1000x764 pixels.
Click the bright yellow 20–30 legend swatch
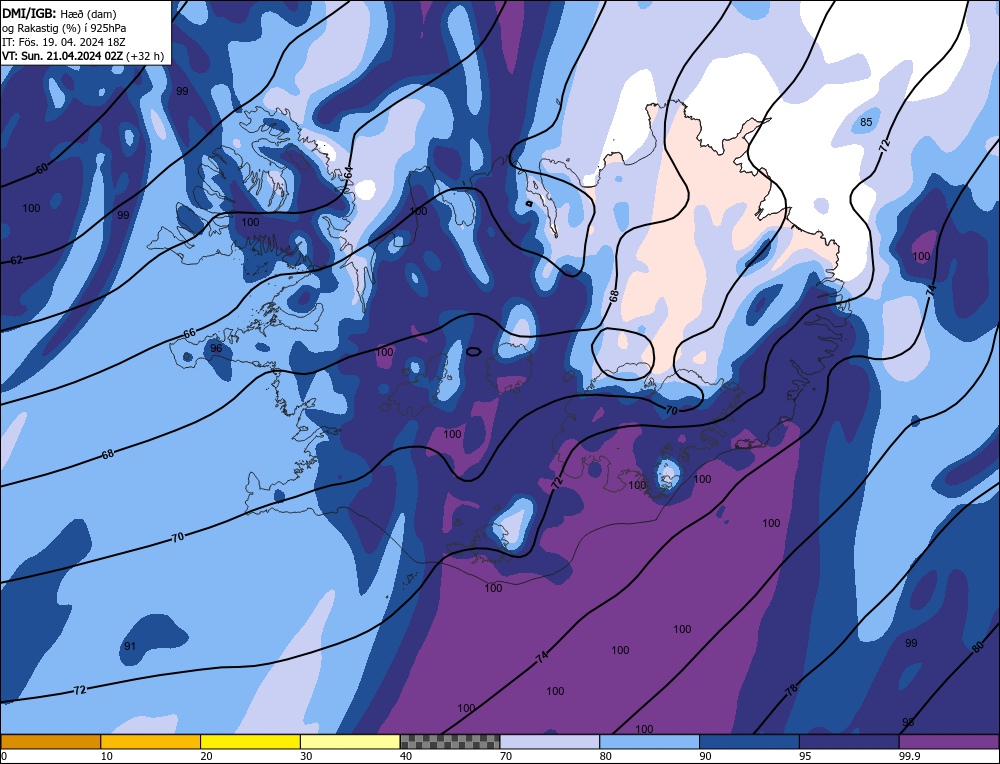[250, 741]
